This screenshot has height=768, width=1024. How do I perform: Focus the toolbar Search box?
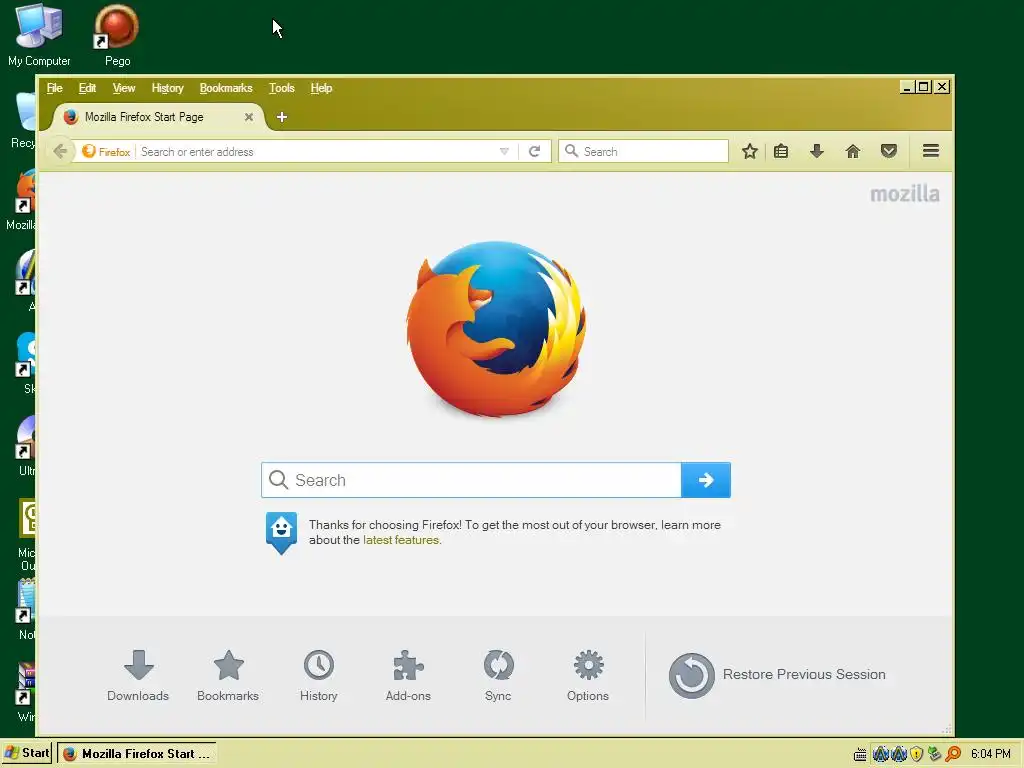[643, 152]
